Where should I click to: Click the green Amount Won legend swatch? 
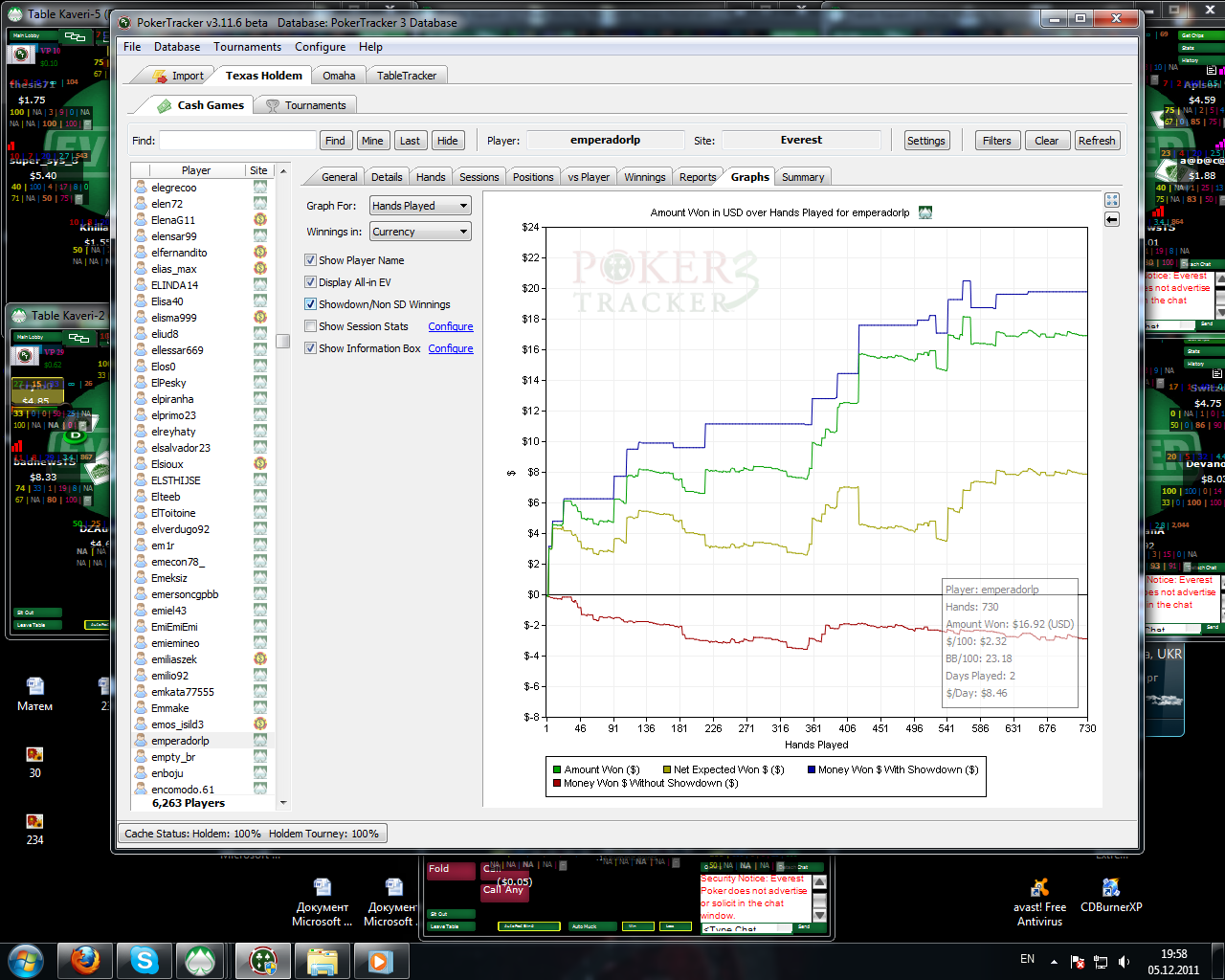557,769
